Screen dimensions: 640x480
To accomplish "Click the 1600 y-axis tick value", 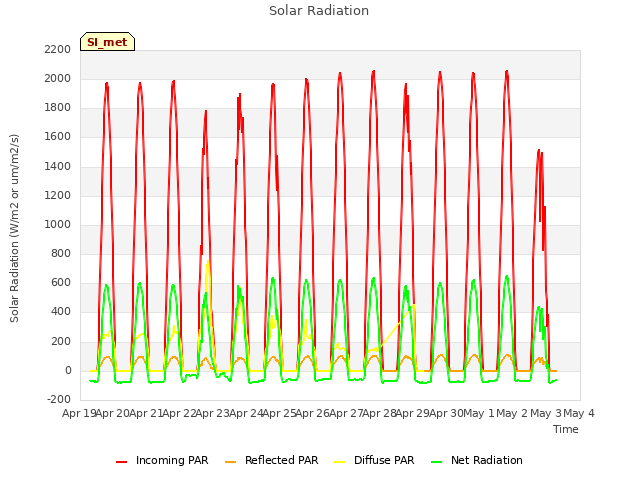I will [58, 137].
